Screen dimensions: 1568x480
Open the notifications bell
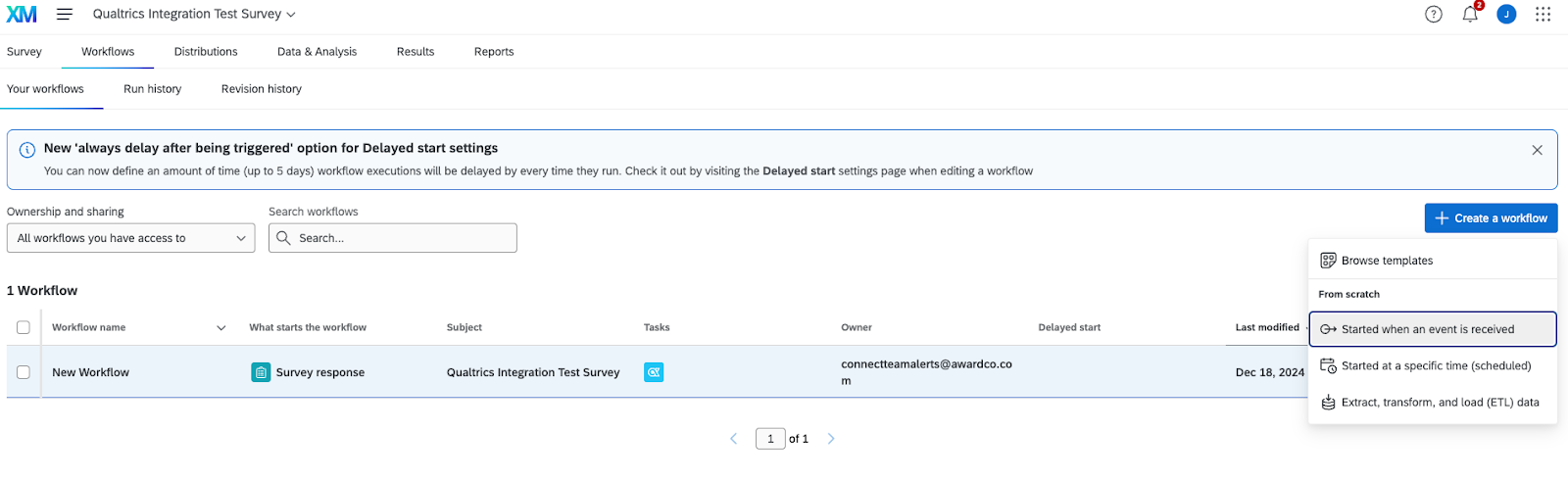(x=1469, y=14)
